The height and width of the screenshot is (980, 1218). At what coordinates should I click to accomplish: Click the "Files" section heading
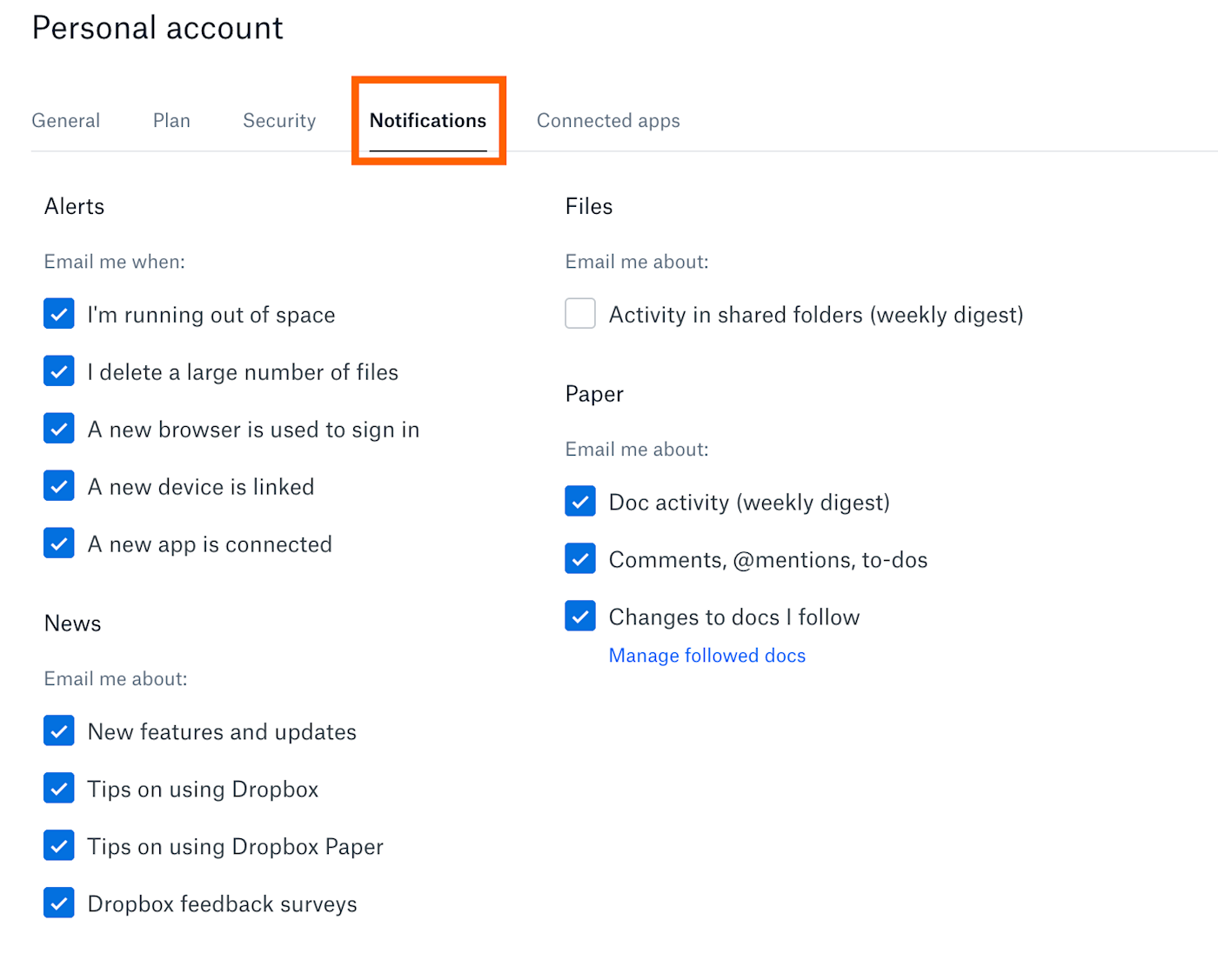point(589,206)
